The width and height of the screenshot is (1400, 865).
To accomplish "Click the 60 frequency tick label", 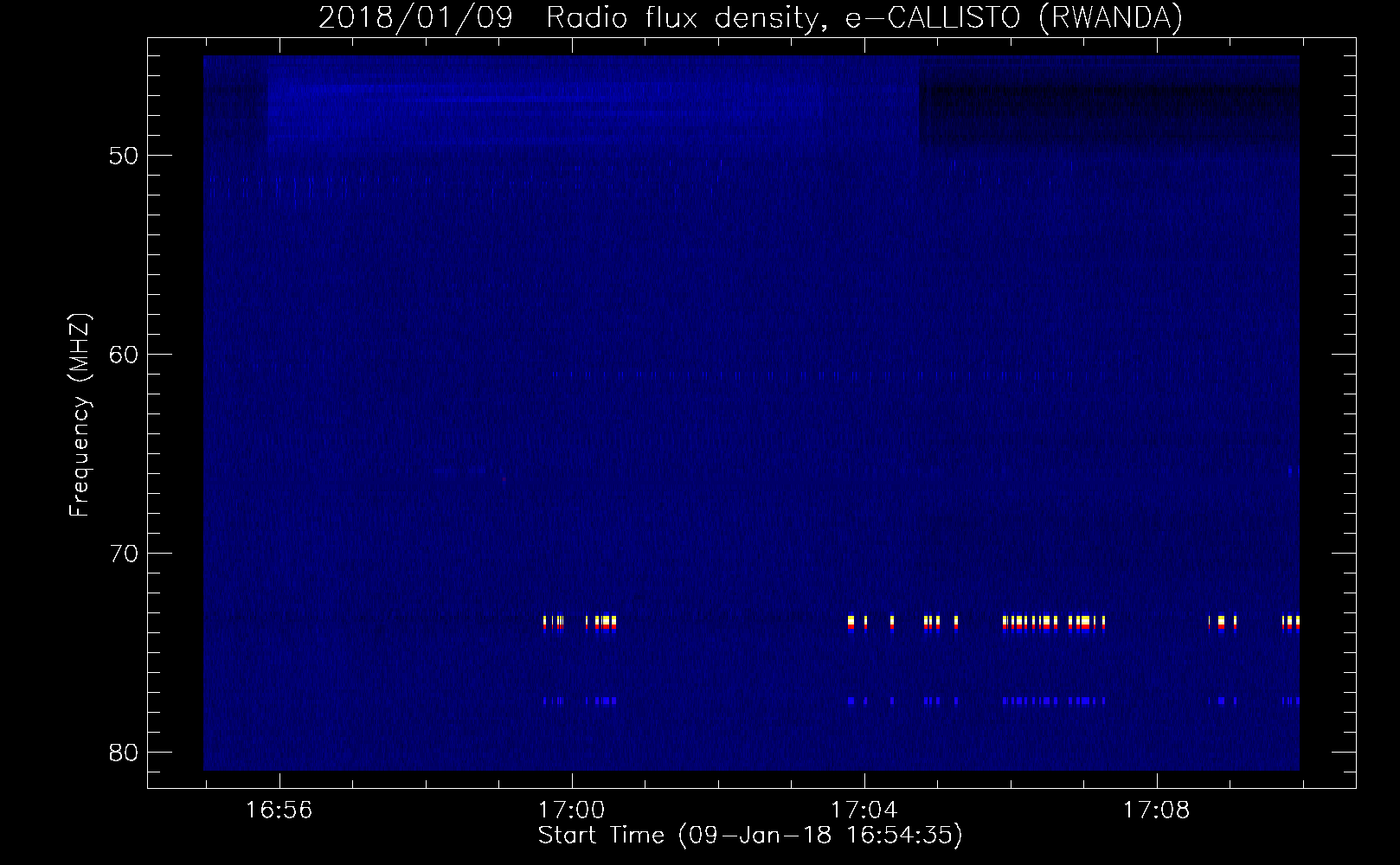I will [124, 355].
